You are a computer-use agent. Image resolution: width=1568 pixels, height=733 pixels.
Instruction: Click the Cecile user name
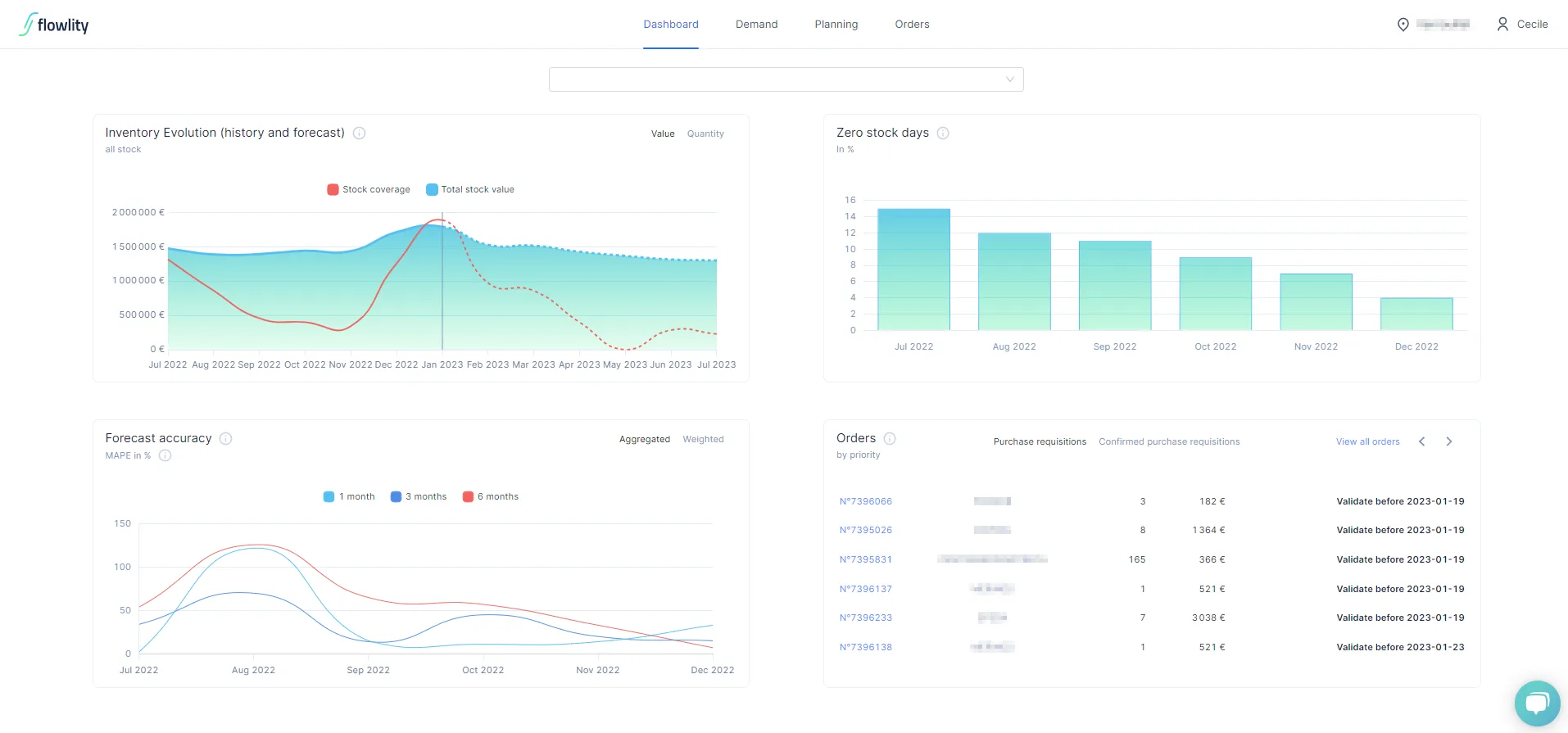1532,25
